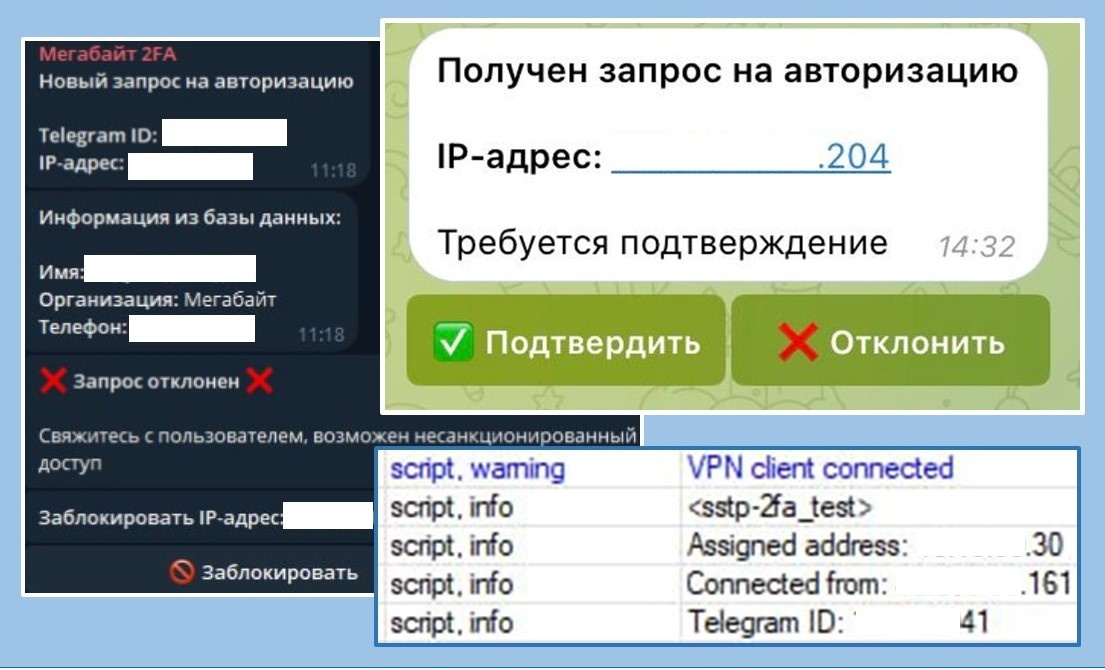Click the prohibited sign icon beside Заблокировать
The image size is (1105, 670).
pyautogui.click(x=182, y=571)
